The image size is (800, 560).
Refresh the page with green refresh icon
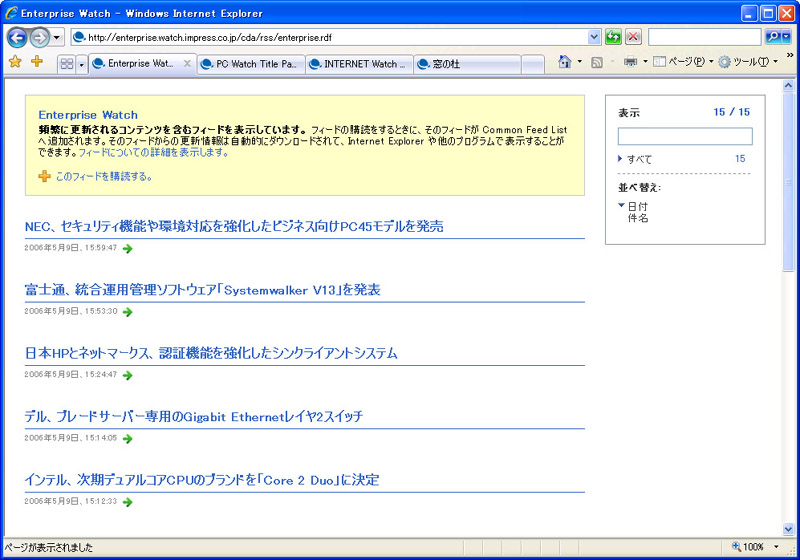(613, 37)
